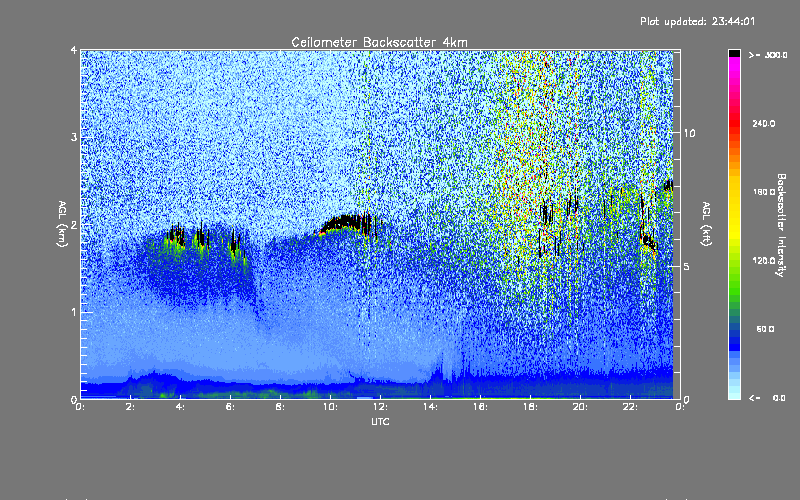Click the '10' tick on the kft axis
The width and height of the screenshot is (800, 500).
pos(689,133)
